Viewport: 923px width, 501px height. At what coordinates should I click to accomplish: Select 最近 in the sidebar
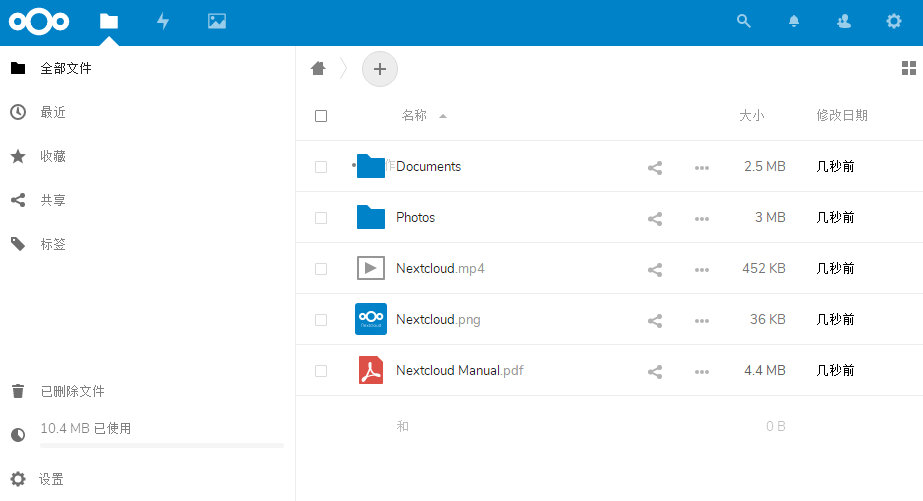[x=147, y=112]
